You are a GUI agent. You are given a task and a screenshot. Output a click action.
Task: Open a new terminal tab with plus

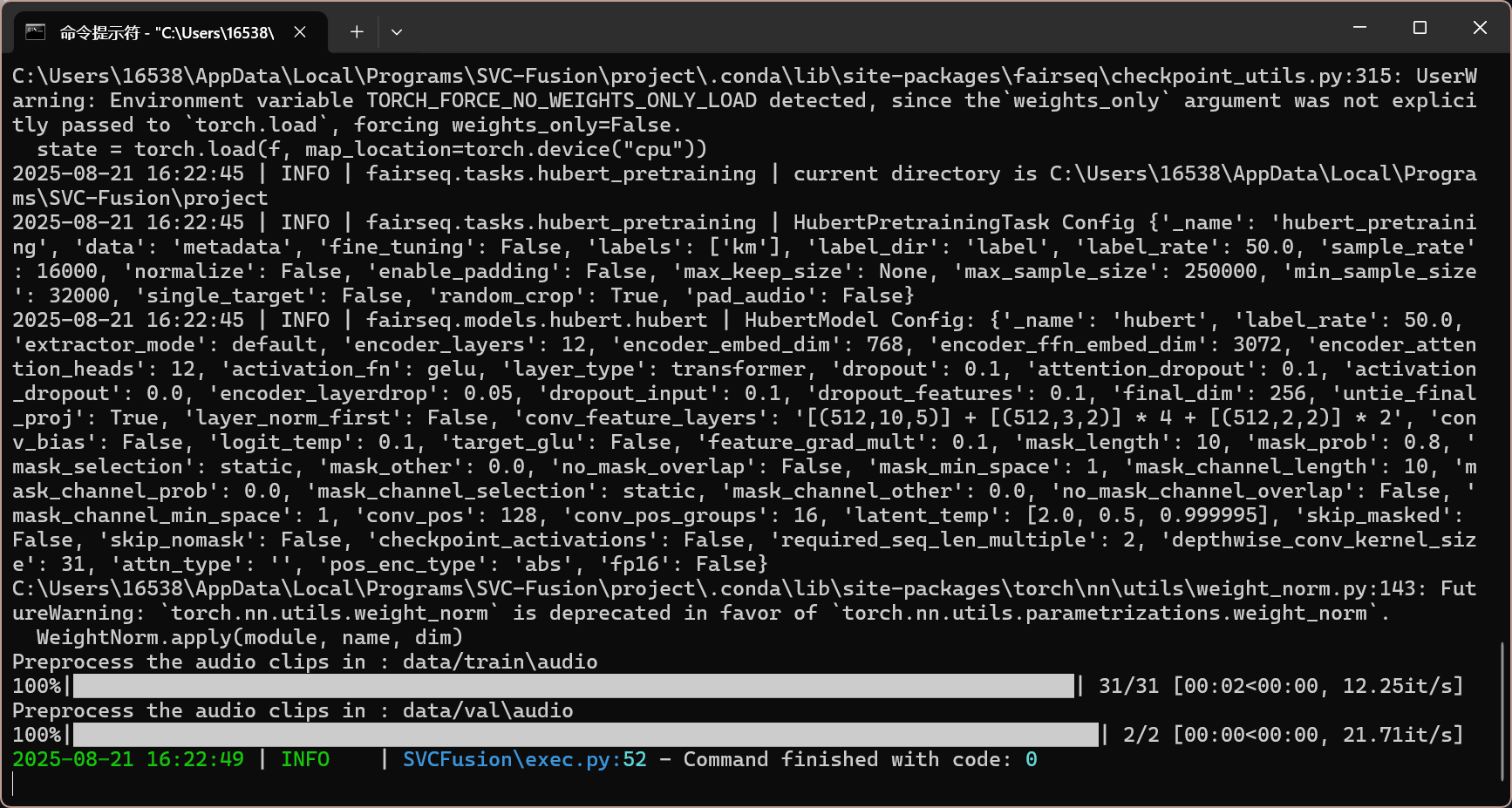point(357,32)
